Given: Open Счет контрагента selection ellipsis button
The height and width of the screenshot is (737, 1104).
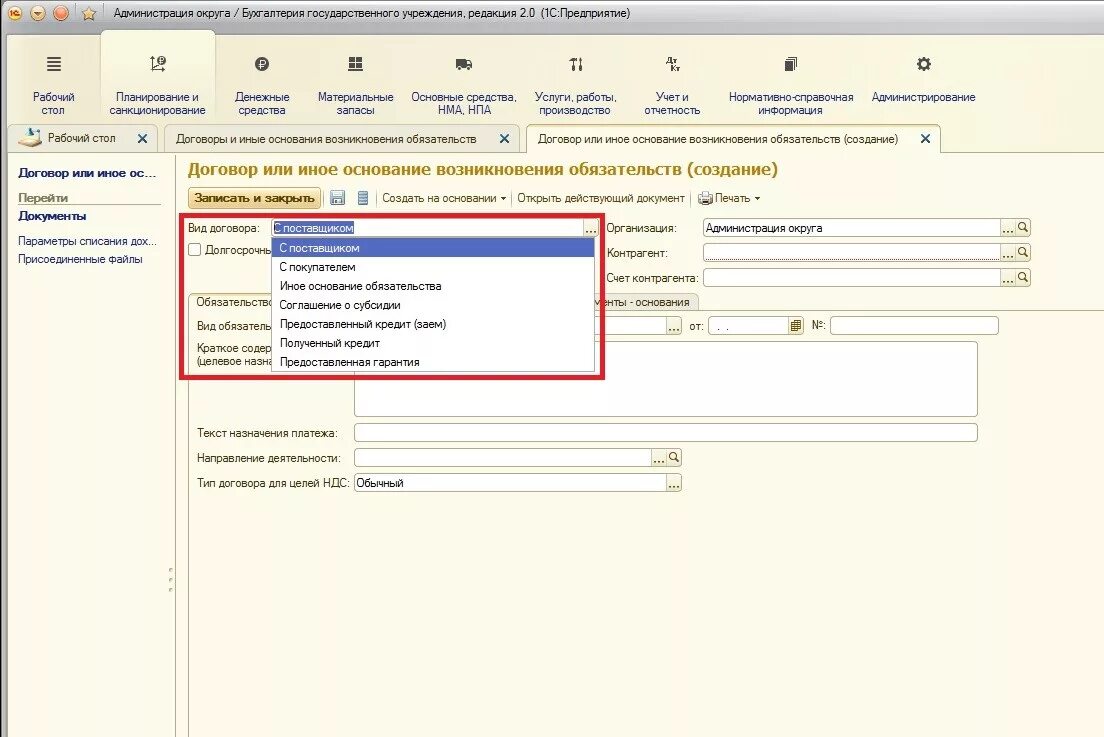Looking at the screenshot, I should pos(1008,277).
